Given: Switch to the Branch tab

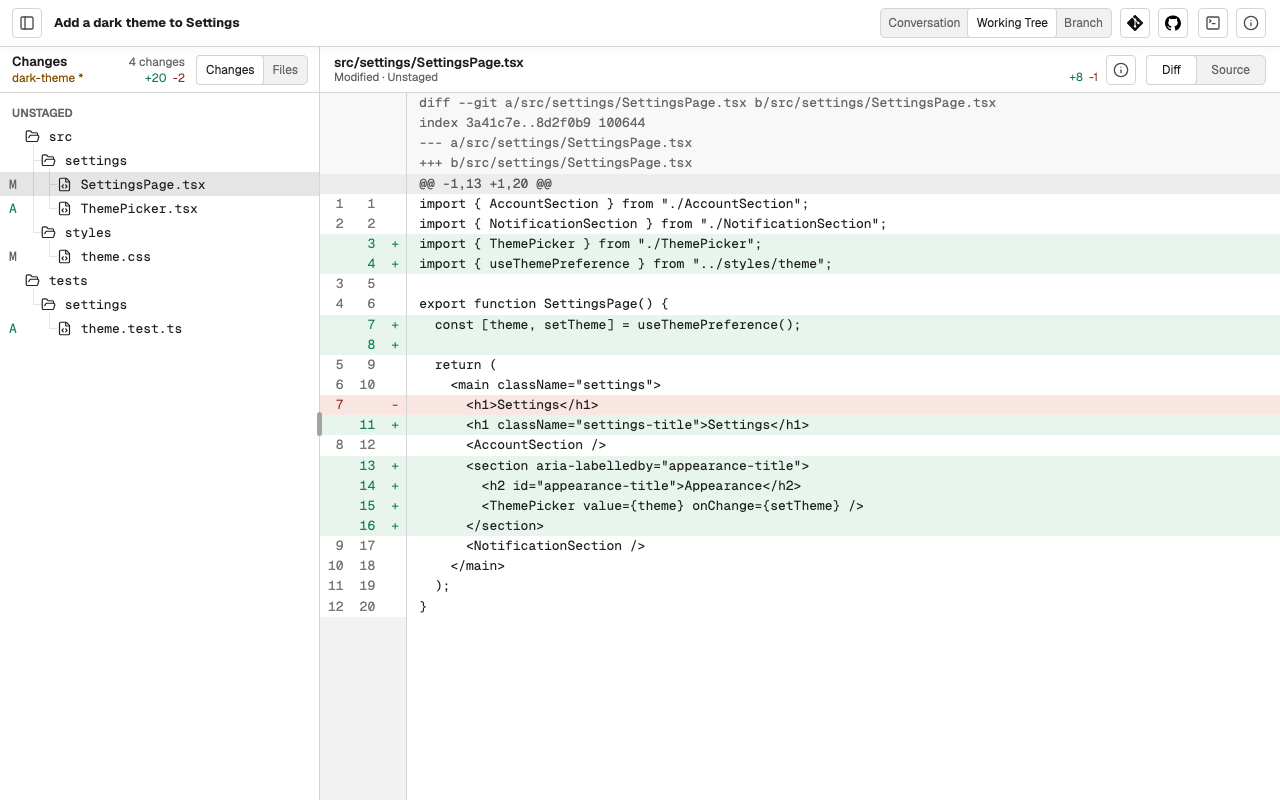Looking at the screenshot, I should [1083, 23].
